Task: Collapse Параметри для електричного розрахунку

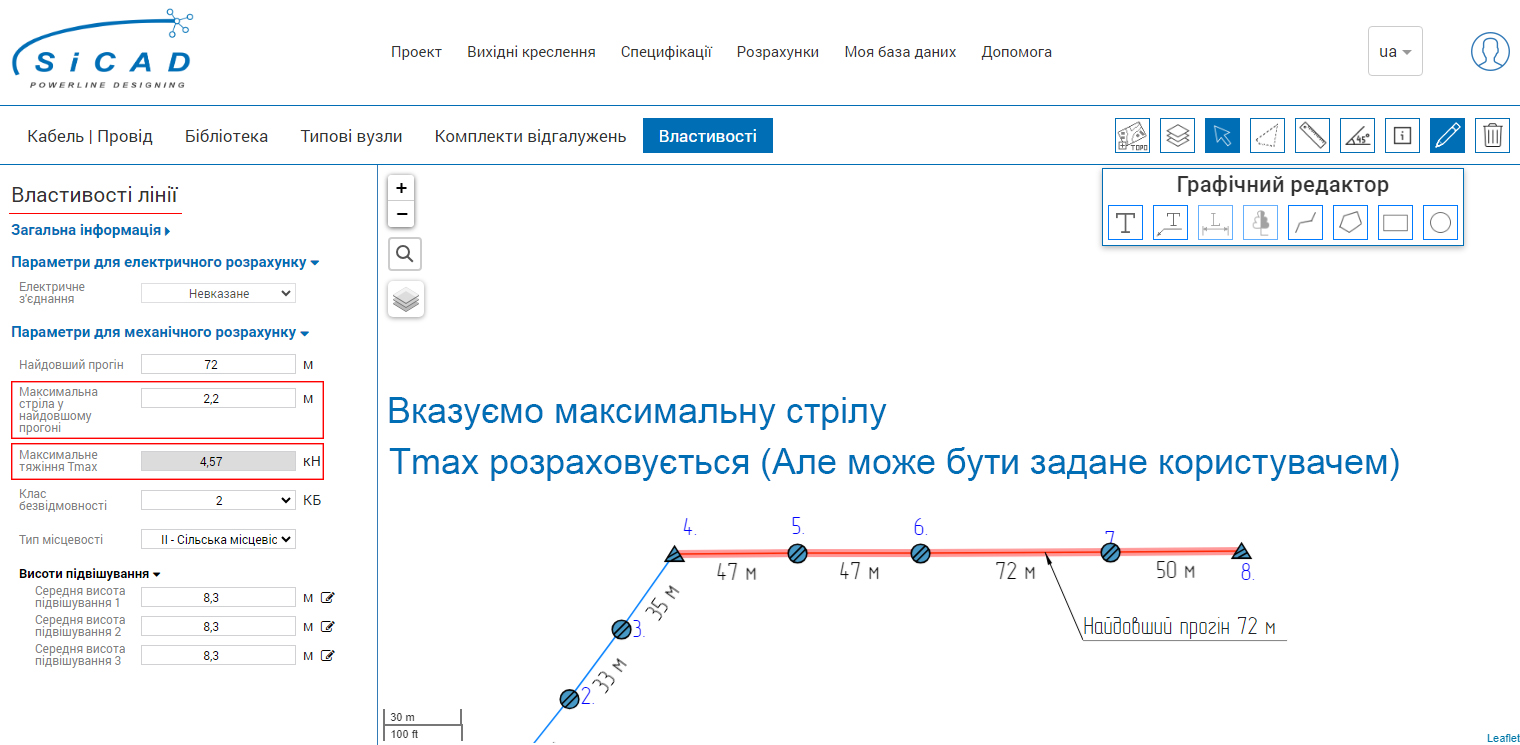Action: coord(165,262)
